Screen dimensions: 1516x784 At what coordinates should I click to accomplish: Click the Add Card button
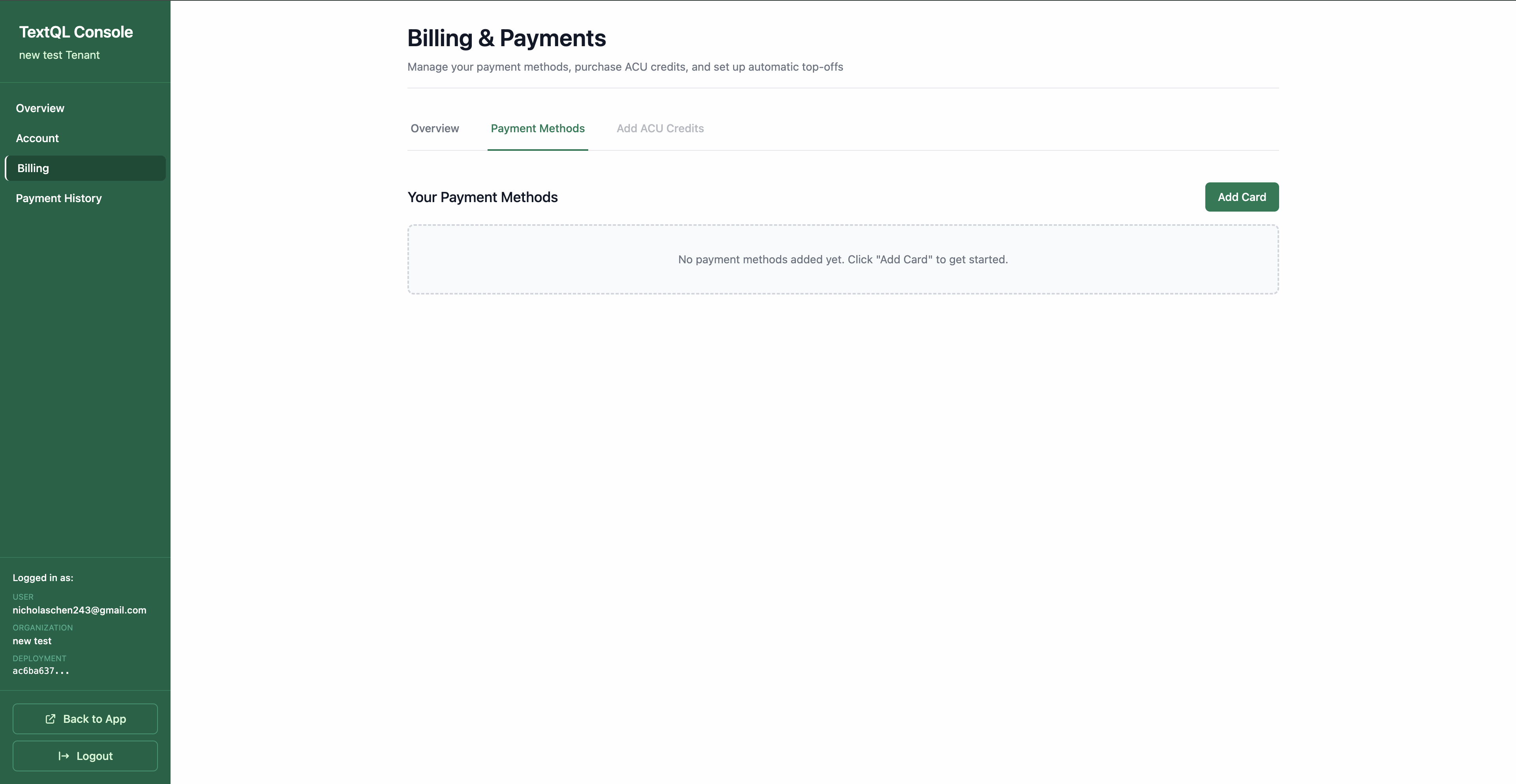1241,197
